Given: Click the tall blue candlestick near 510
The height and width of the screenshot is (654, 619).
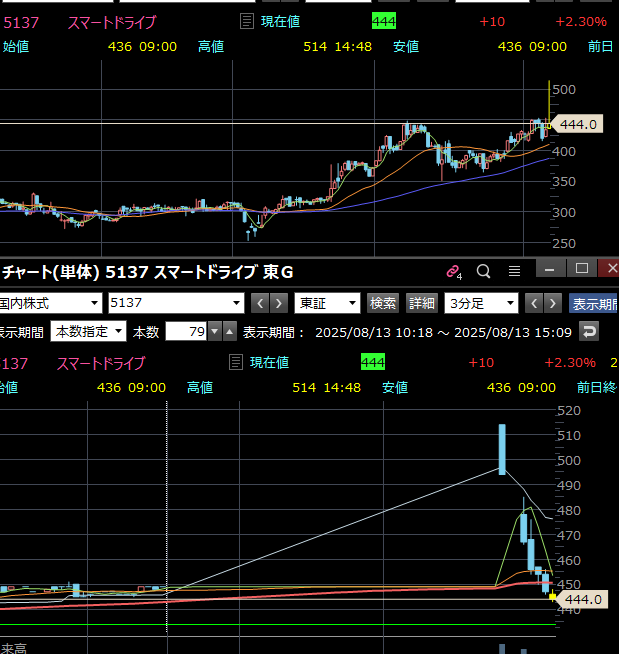Looking at the screenshot, I should (x=502, y=449).
